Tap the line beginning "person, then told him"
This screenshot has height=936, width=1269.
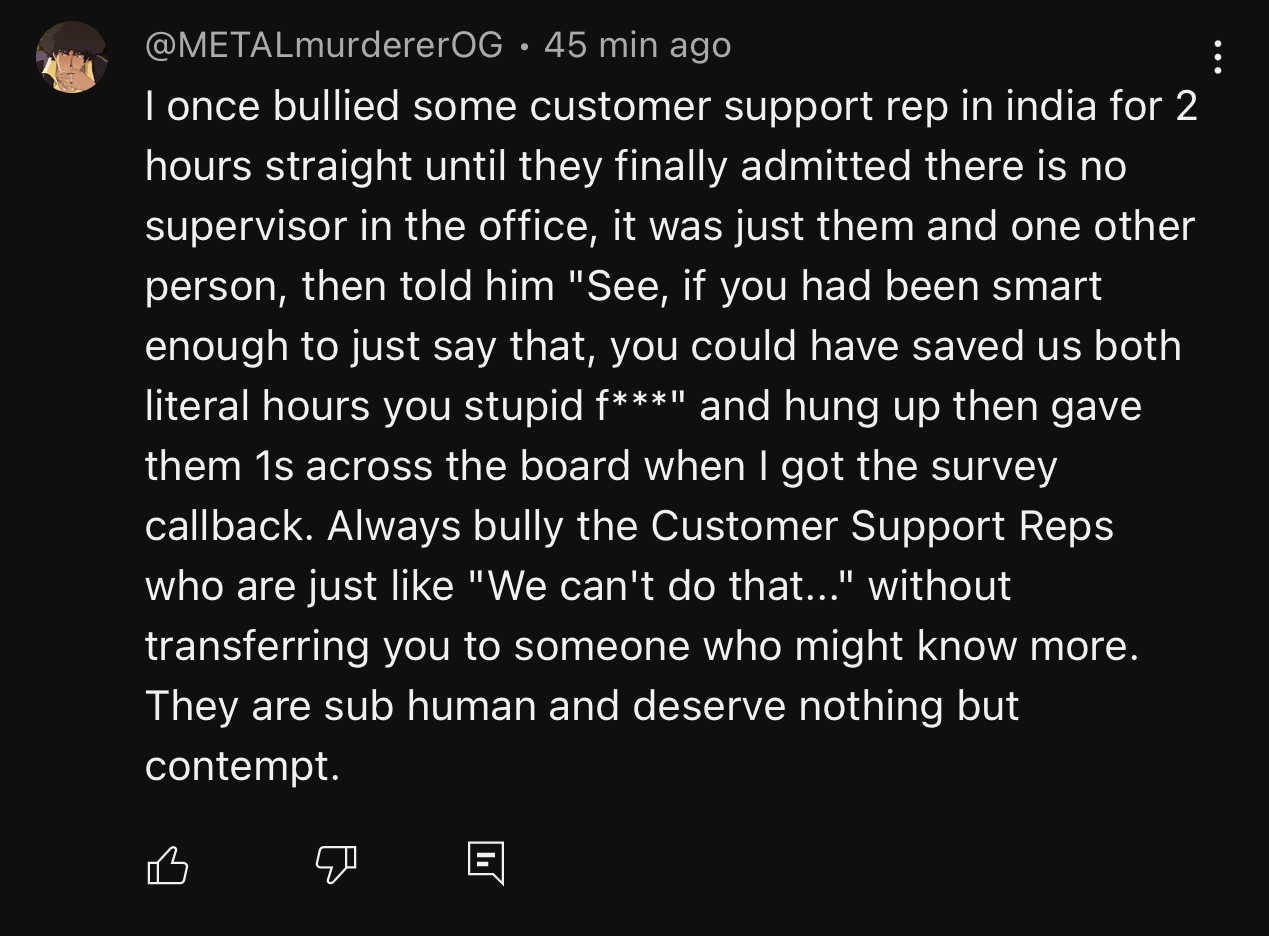pyautogui.click(x=623, y=286)
